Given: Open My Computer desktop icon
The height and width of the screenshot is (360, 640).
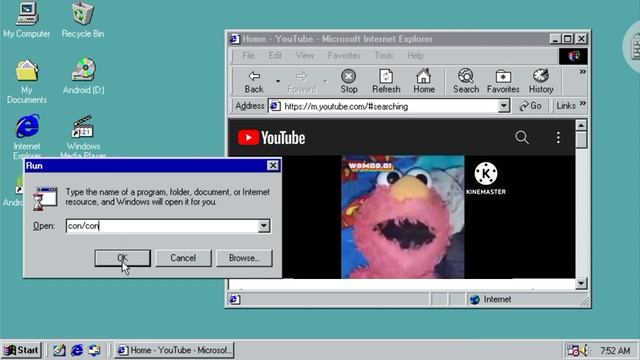Looking at the screenshot, I should (27, 20).
